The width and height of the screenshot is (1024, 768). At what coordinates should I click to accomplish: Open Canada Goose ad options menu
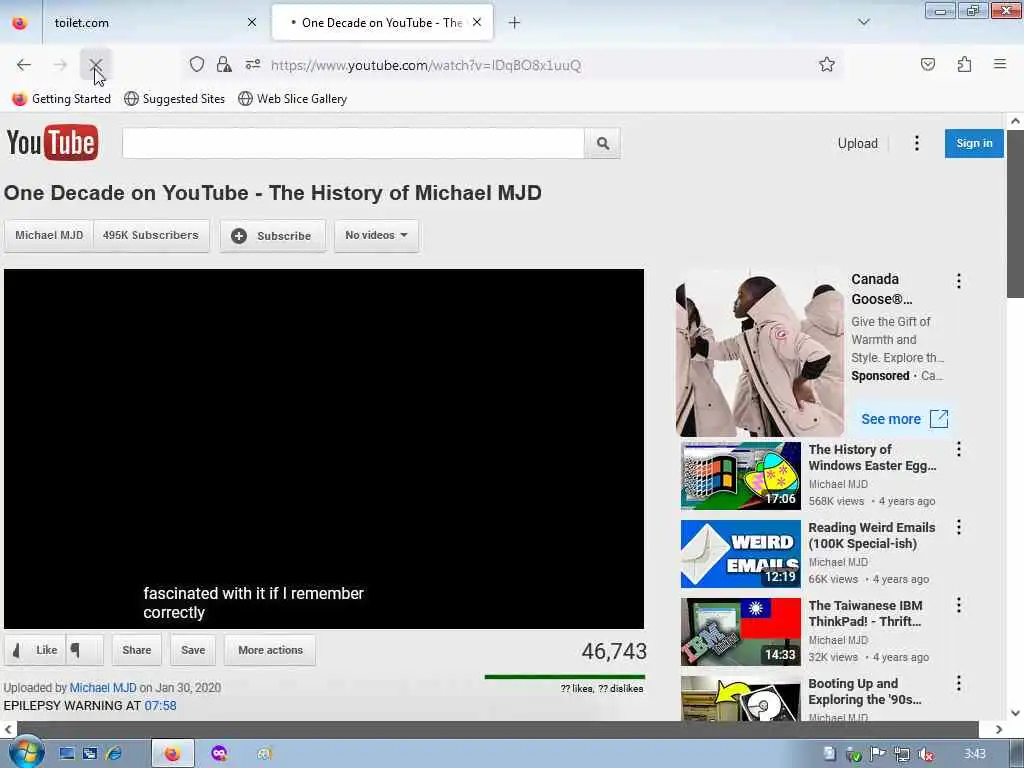pyautogui.click(x=959, y=281)
